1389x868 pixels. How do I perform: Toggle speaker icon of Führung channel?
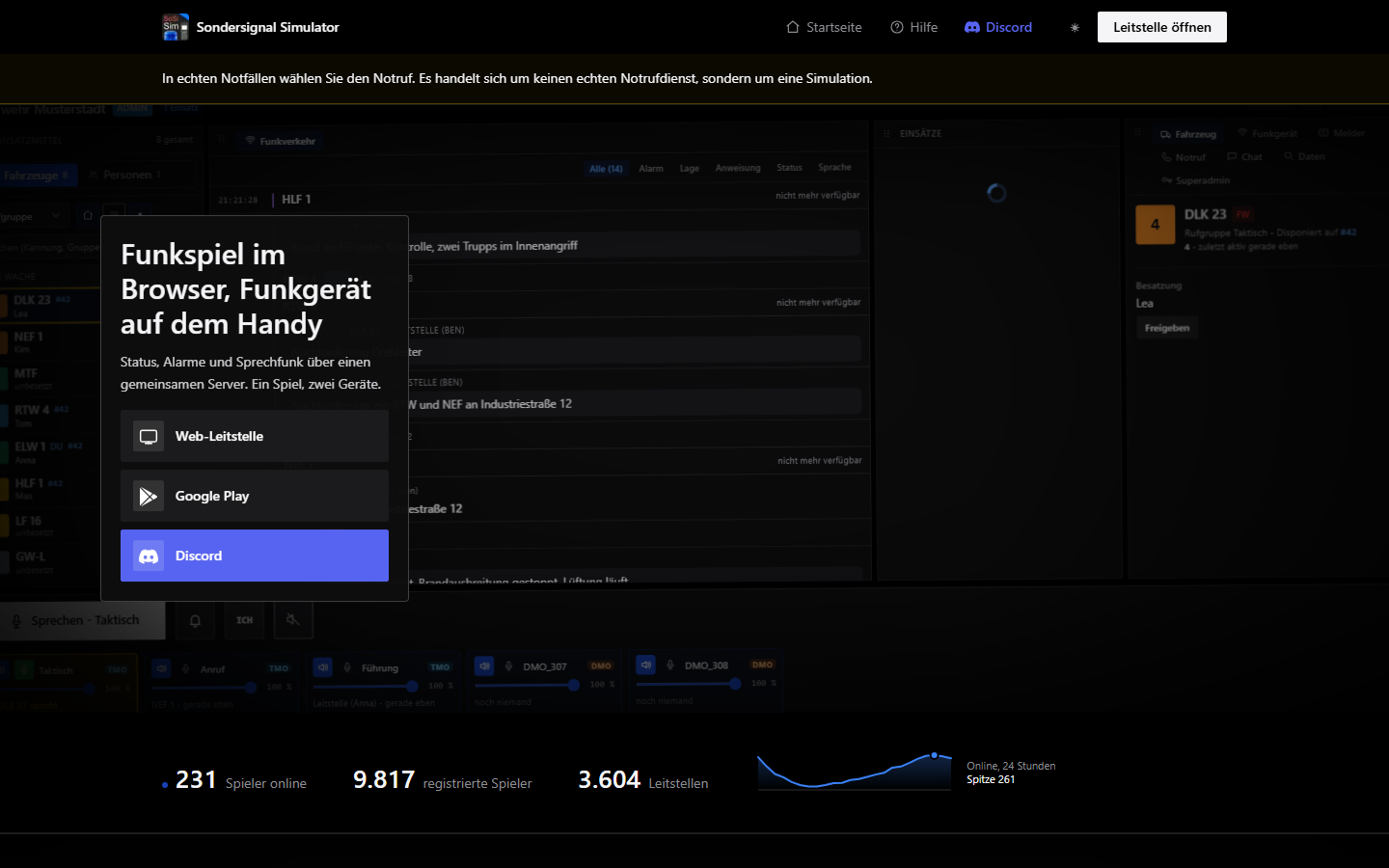click(323, 666)
